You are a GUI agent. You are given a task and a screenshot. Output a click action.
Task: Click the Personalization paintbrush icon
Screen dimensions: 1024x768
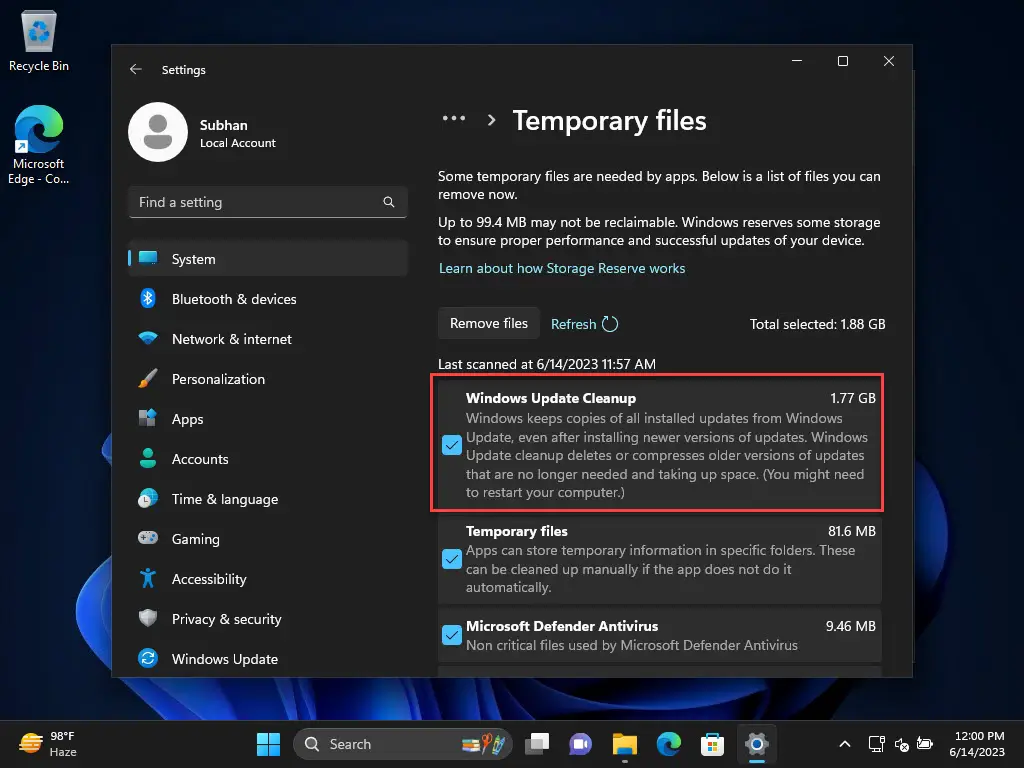coord(148,378)
